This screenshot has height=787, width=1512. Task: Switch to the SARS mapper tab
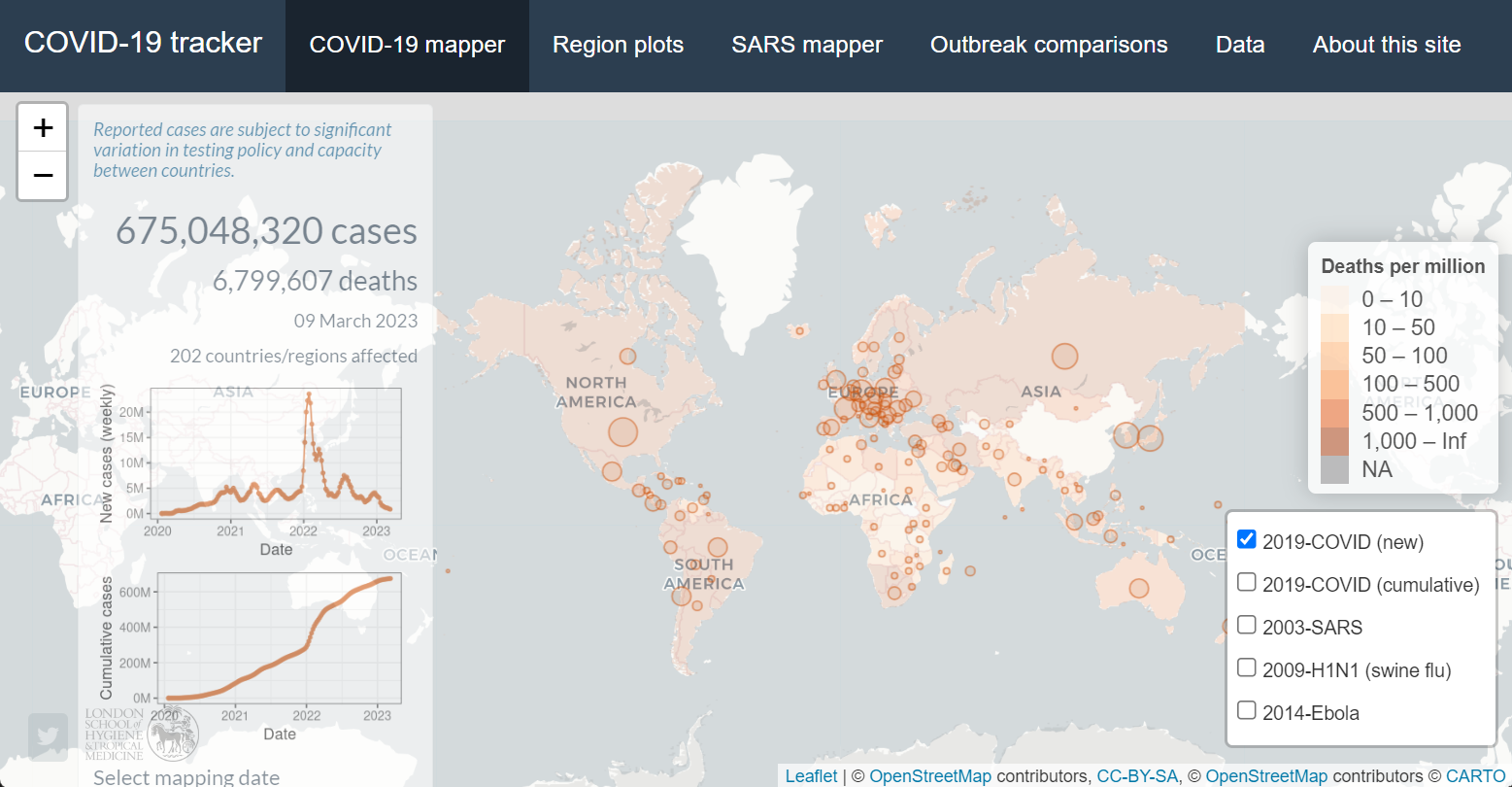pyautogui.click(x=807, y=46)
